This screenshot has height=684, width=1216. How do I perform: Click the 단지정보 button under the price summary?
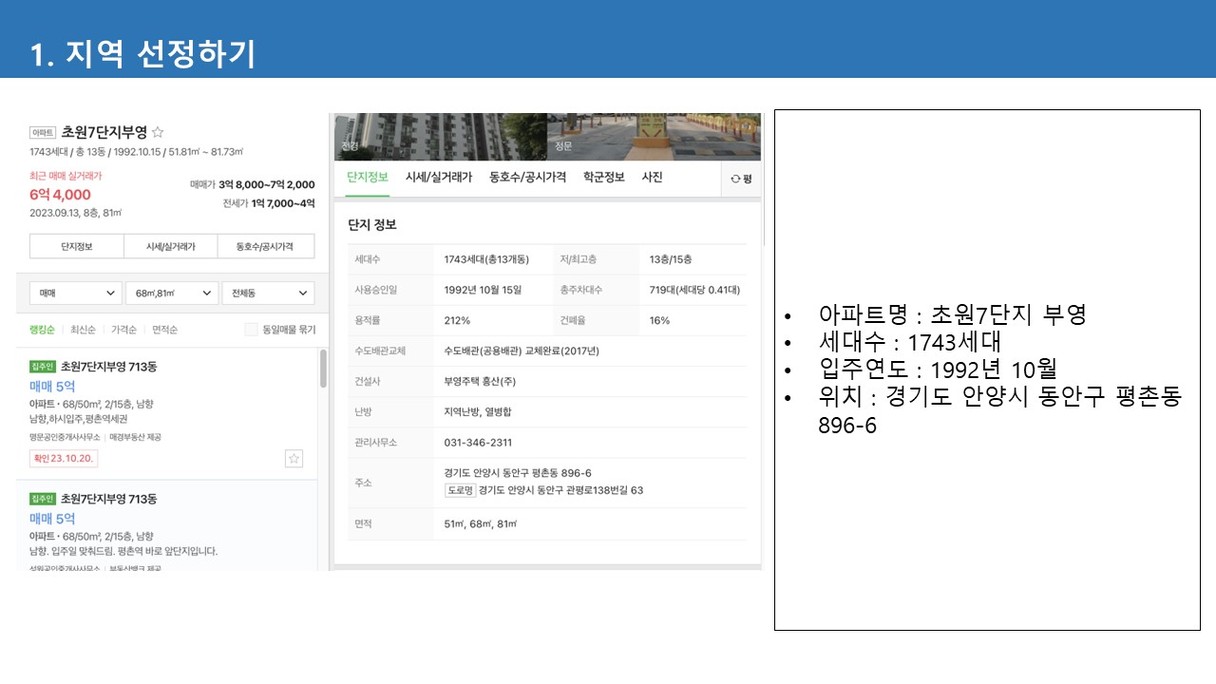(x=76, y=246)
